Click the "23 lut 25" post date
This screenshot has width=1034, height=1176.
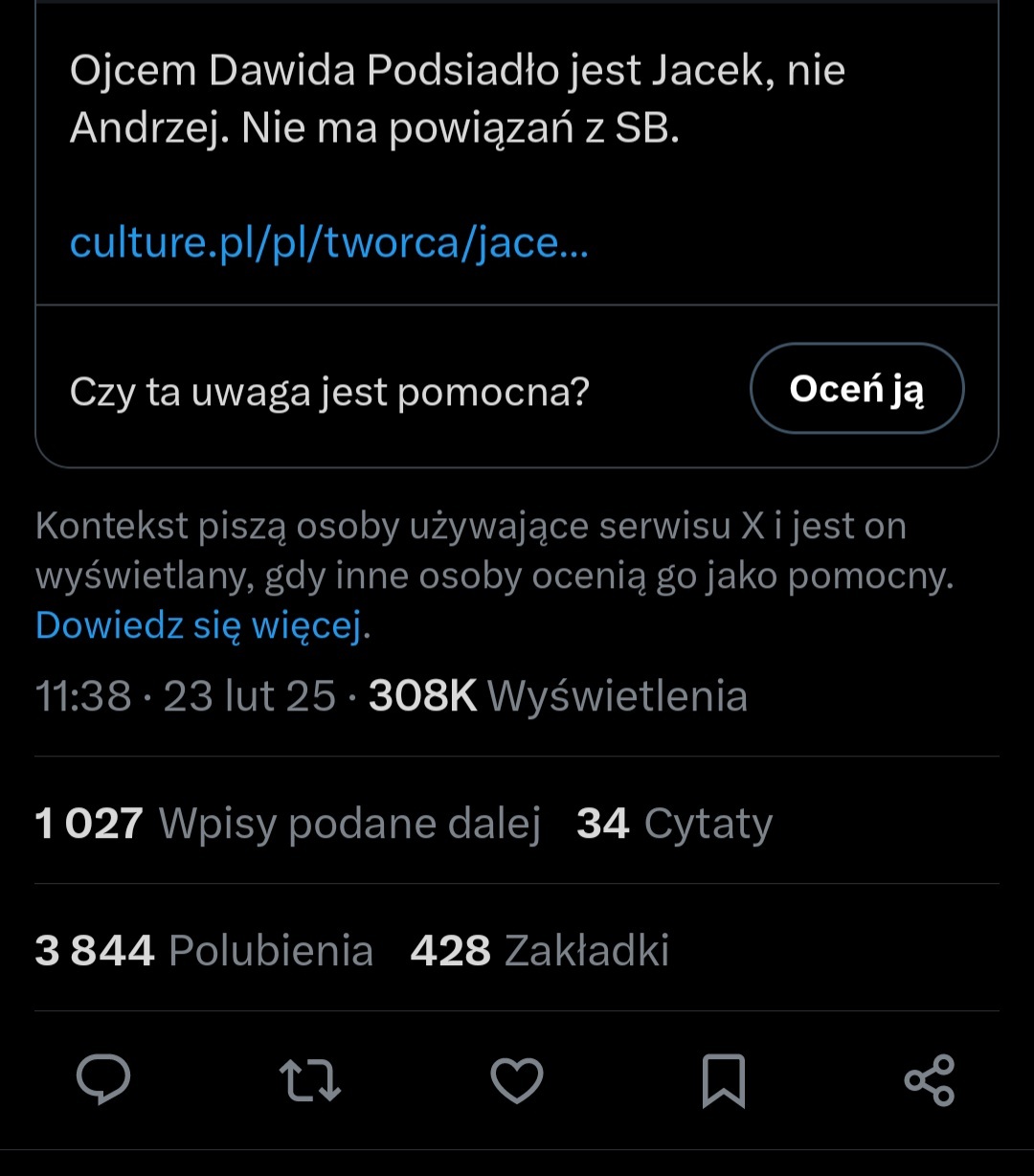pyautogui.click(x=249, y=696)
